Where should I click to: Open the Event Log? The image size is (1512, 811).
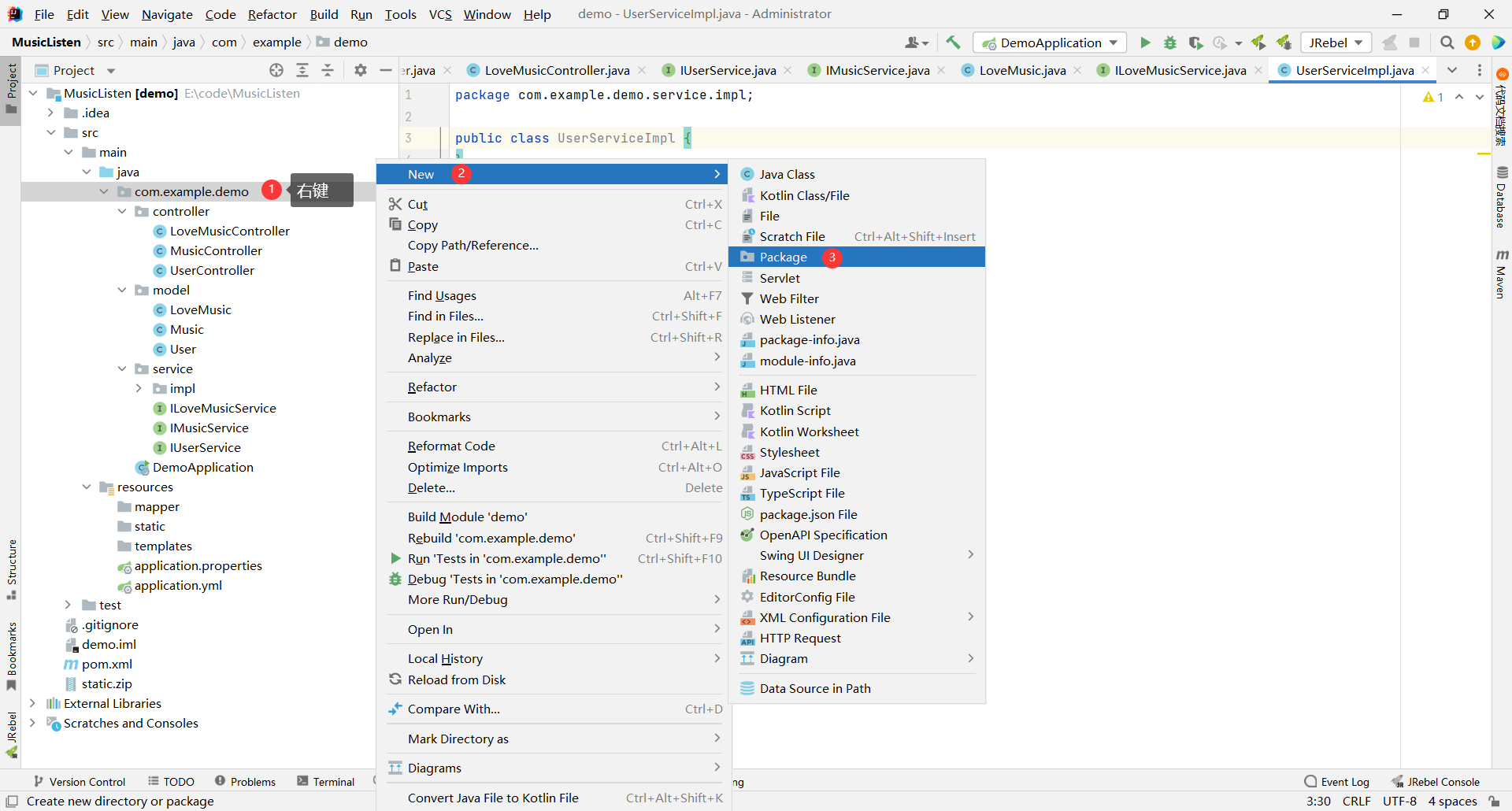[x=1336, y=782]
